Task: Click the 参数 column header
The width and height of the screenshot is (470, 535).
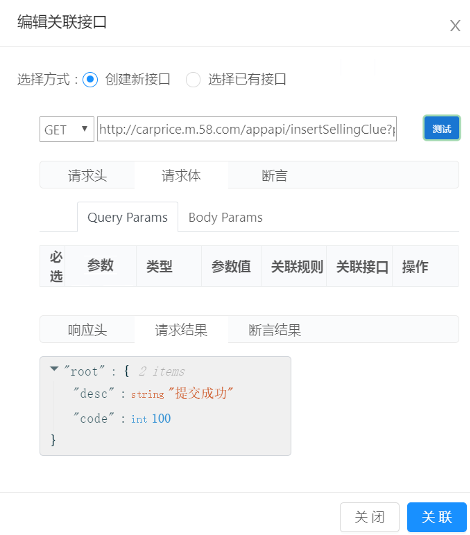Action: (100, 265)
